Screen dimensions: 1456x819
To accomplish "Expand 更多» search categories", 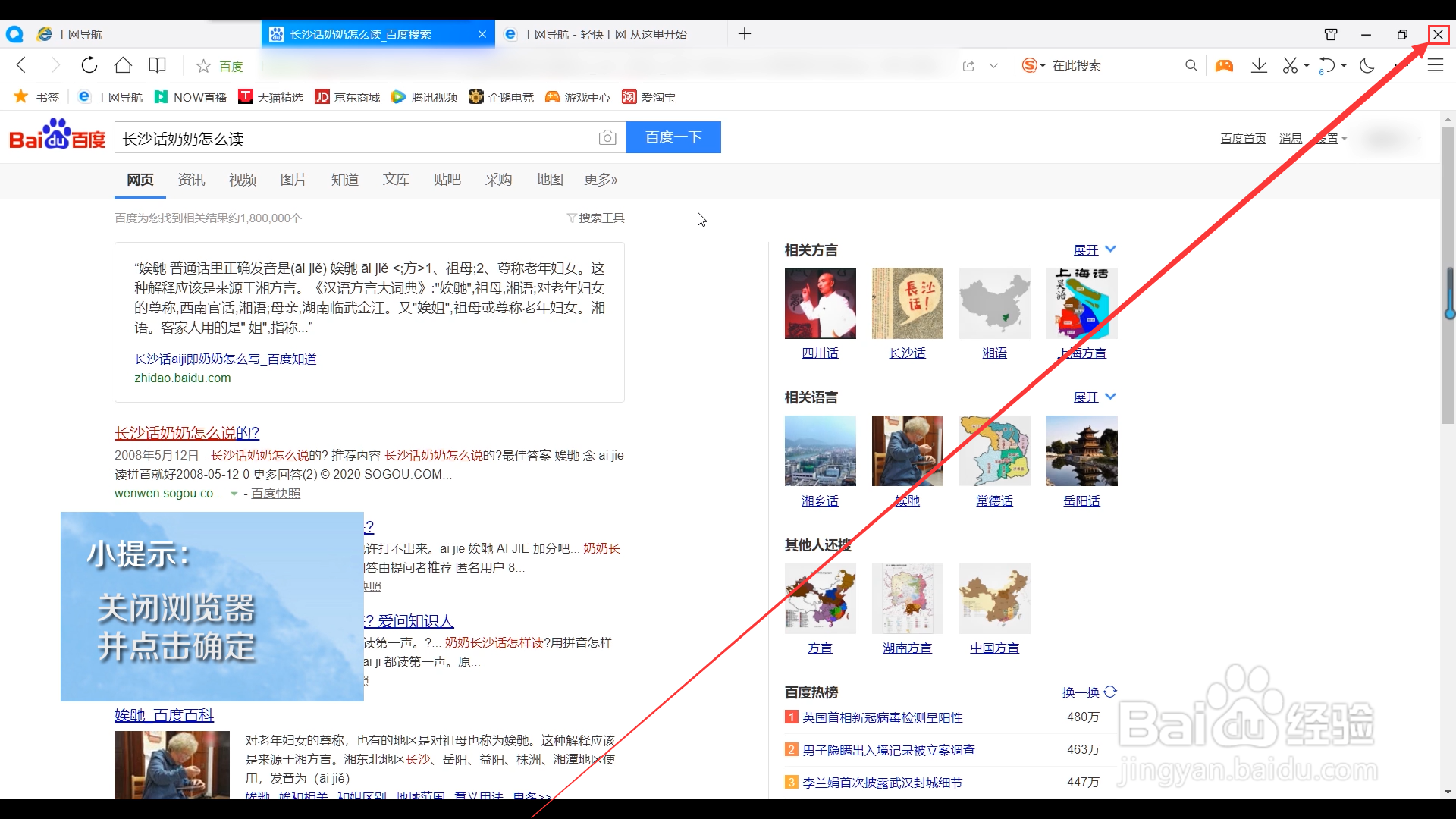I will tap(601, 180).
